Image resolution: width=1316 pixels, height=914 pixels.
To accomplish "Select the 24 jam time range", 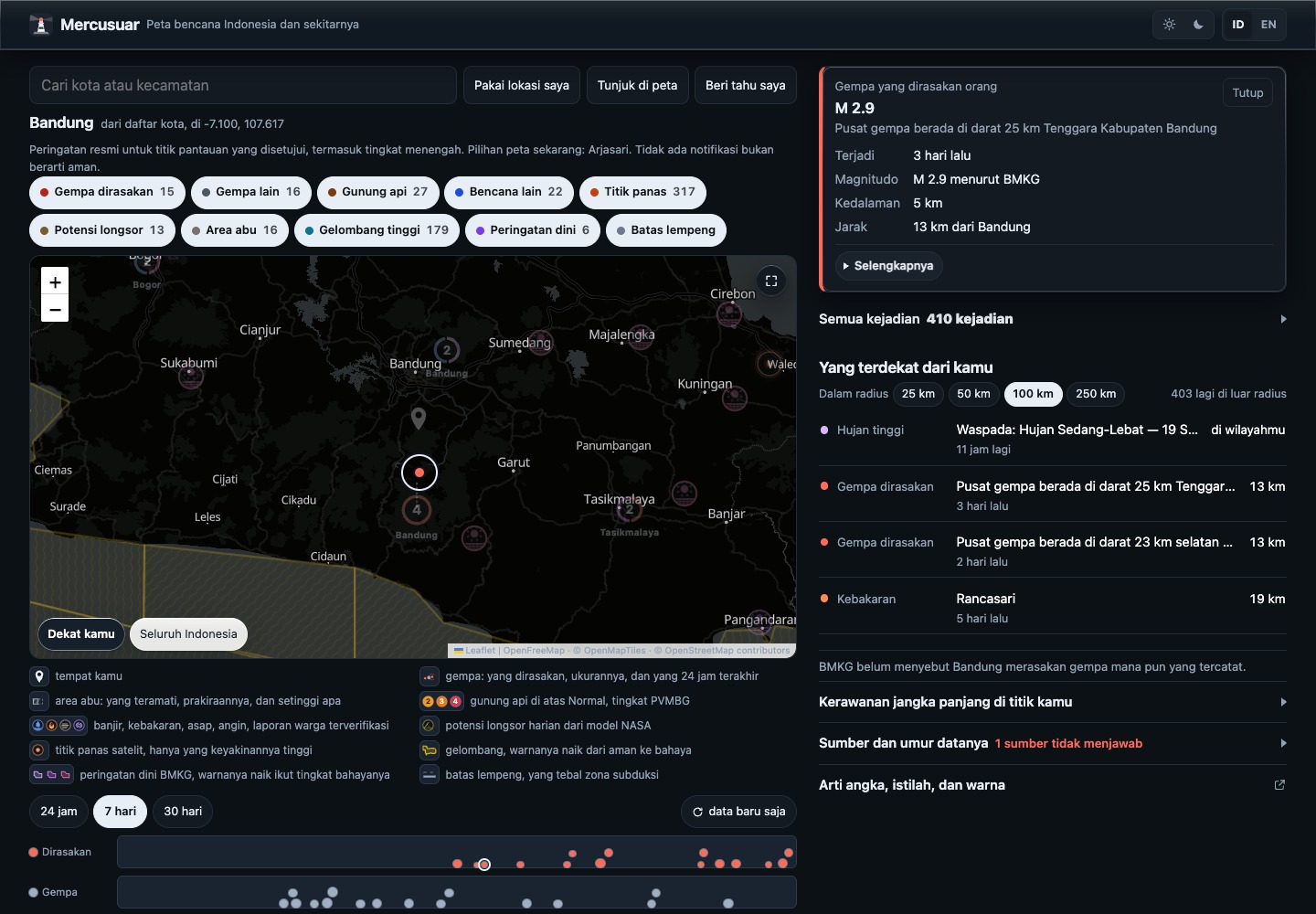I will (x=59, y=812).
